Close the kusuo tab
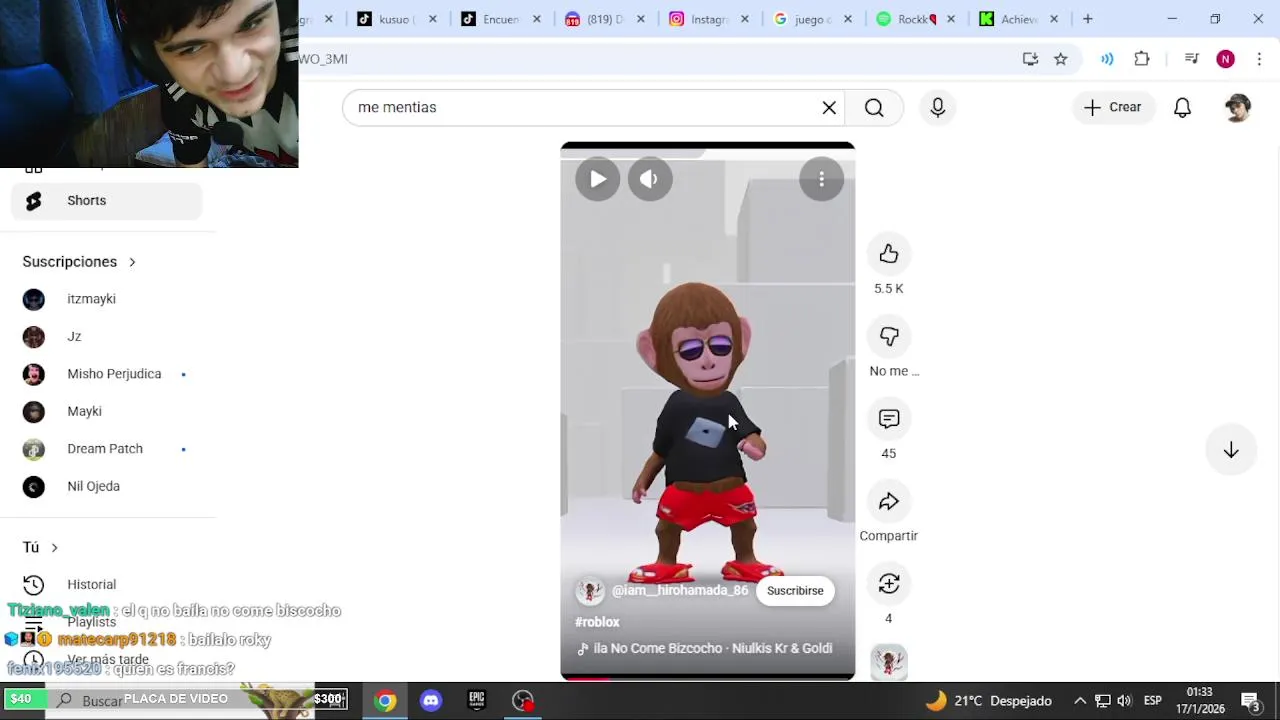Screen dimensions: 1280x720 [x=432, y=19]
